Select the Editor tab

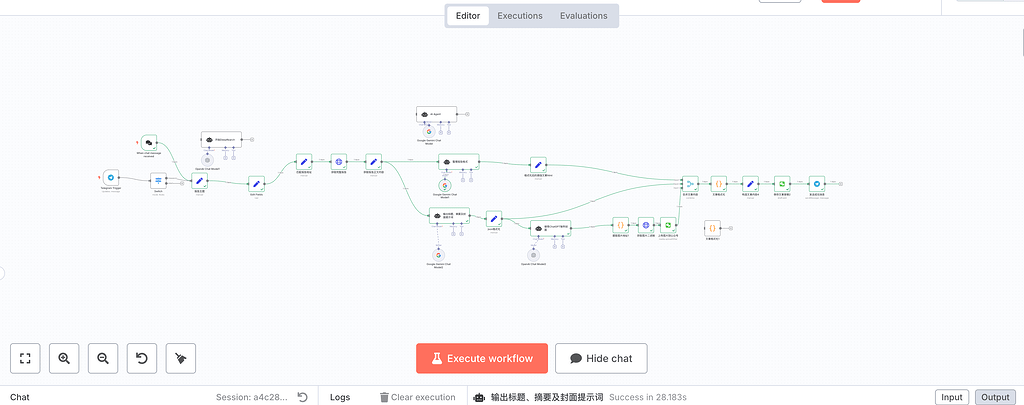tap(468, 16)
